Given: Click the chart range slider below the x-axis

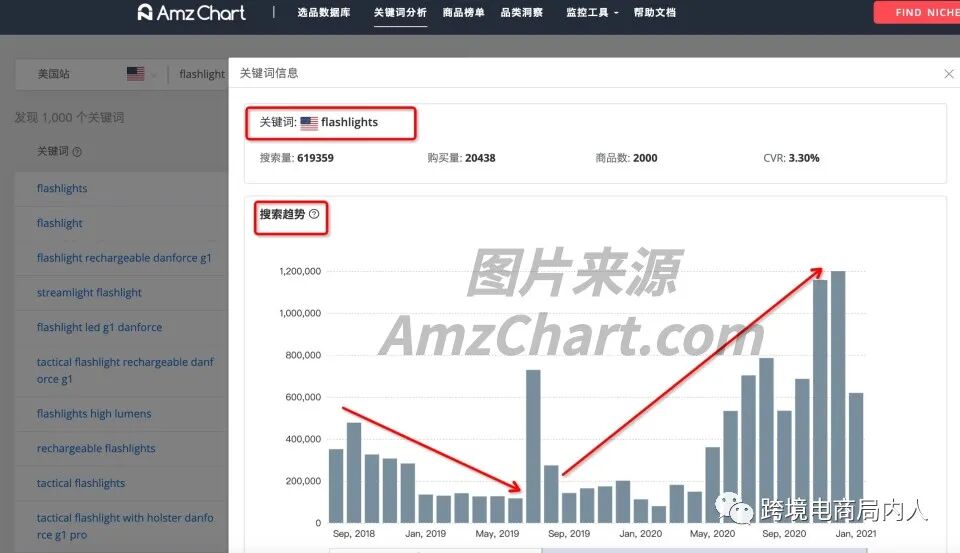Looking at the screenshot, I should click(598, 551).
